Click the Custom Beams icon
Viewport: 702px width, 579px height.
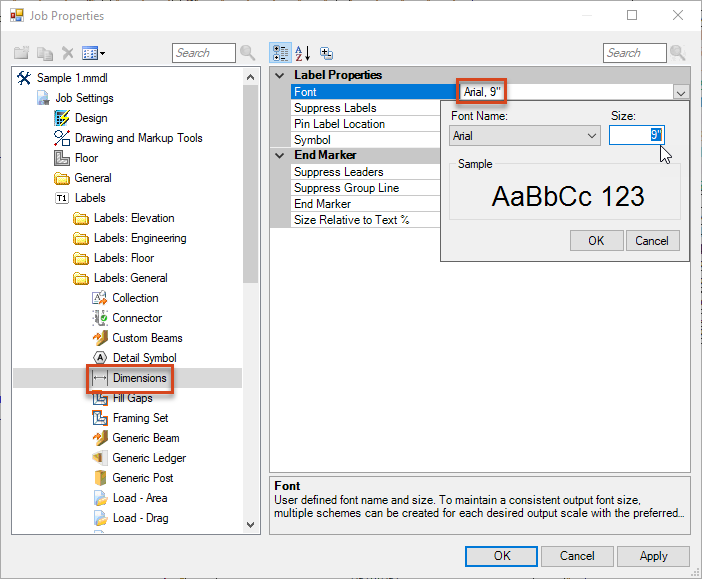(x=100, y=338)
